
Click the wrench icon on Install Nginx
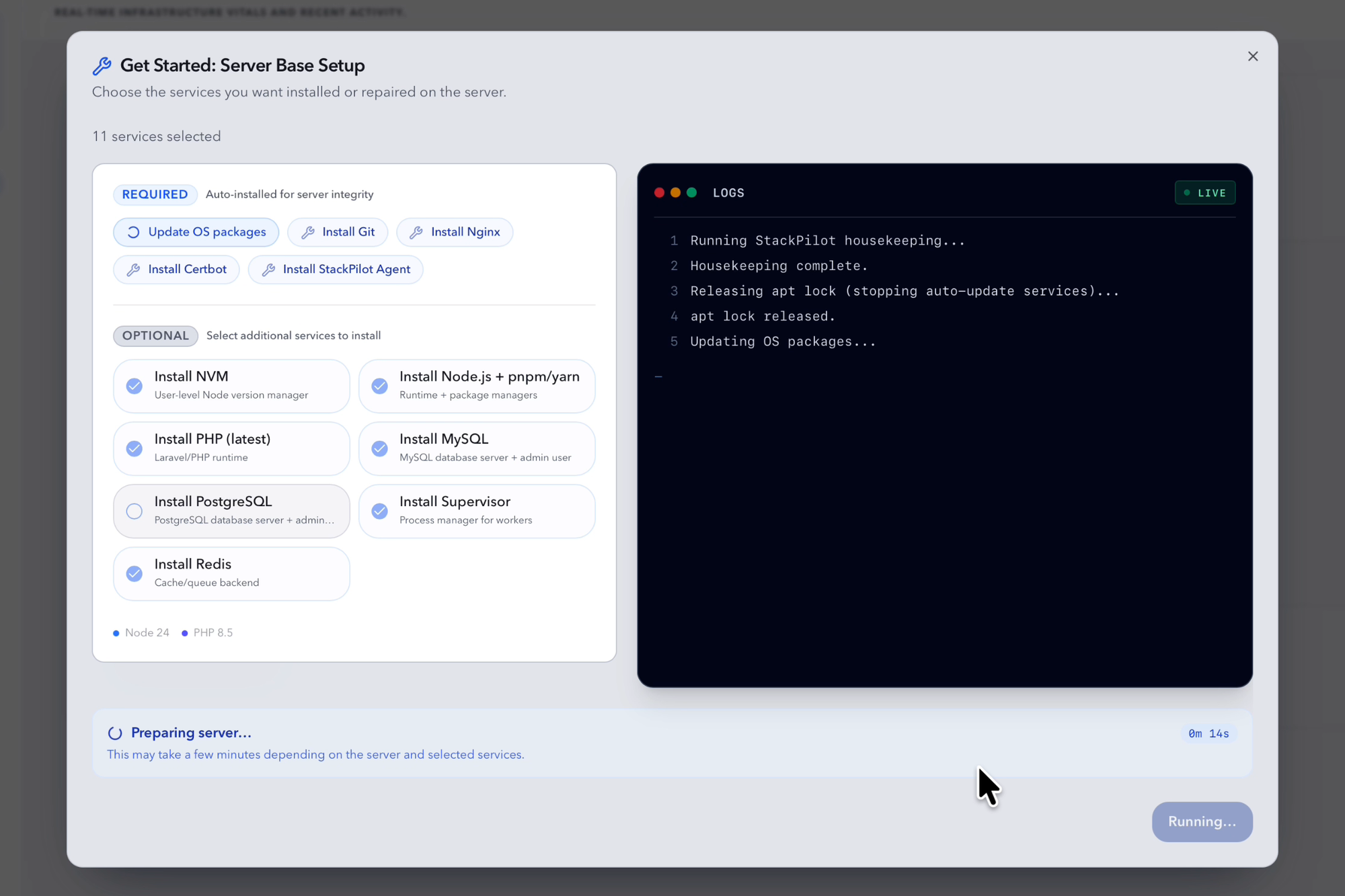(416, 232)
